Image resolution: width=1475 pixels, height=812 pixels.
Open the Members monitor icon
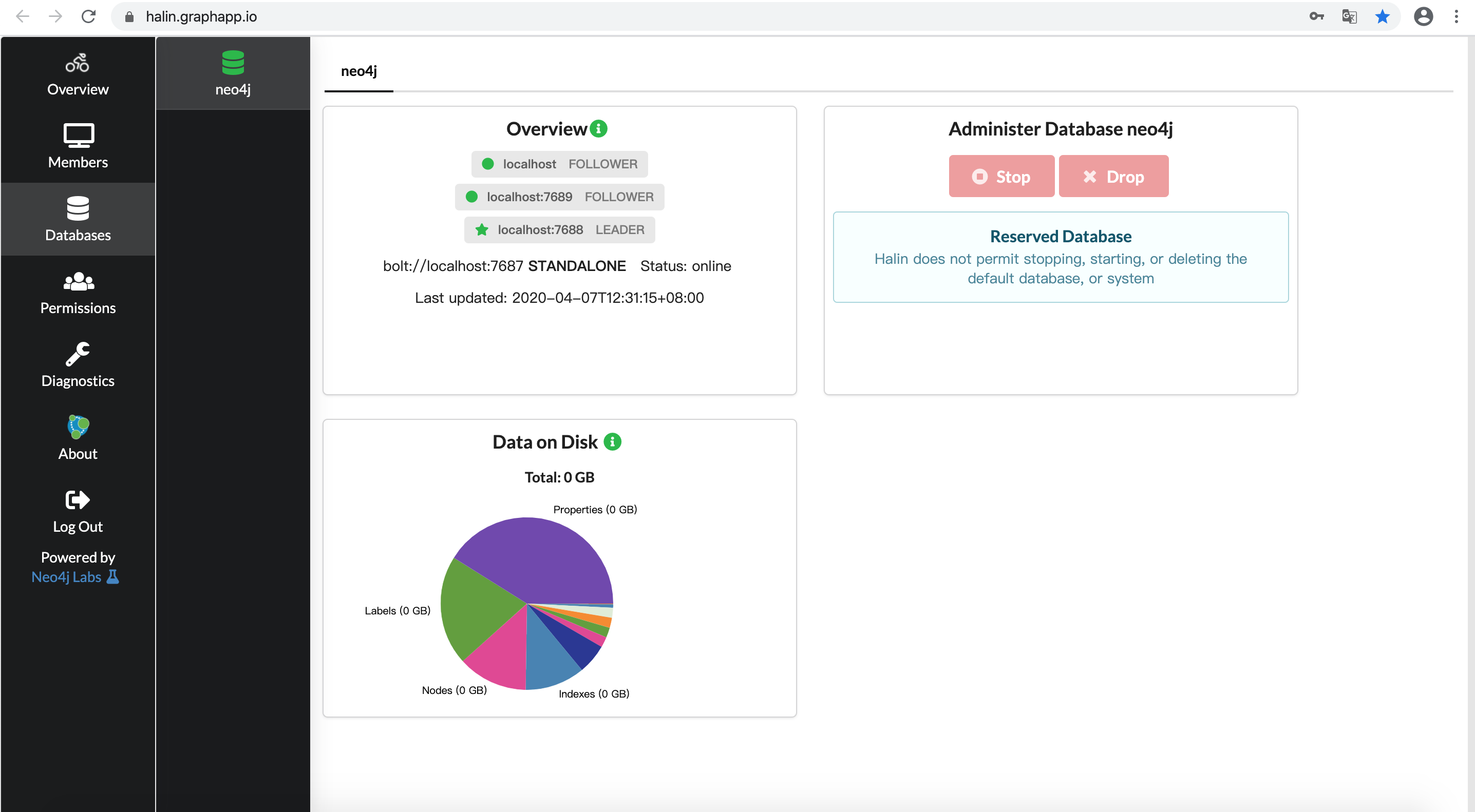78,136
